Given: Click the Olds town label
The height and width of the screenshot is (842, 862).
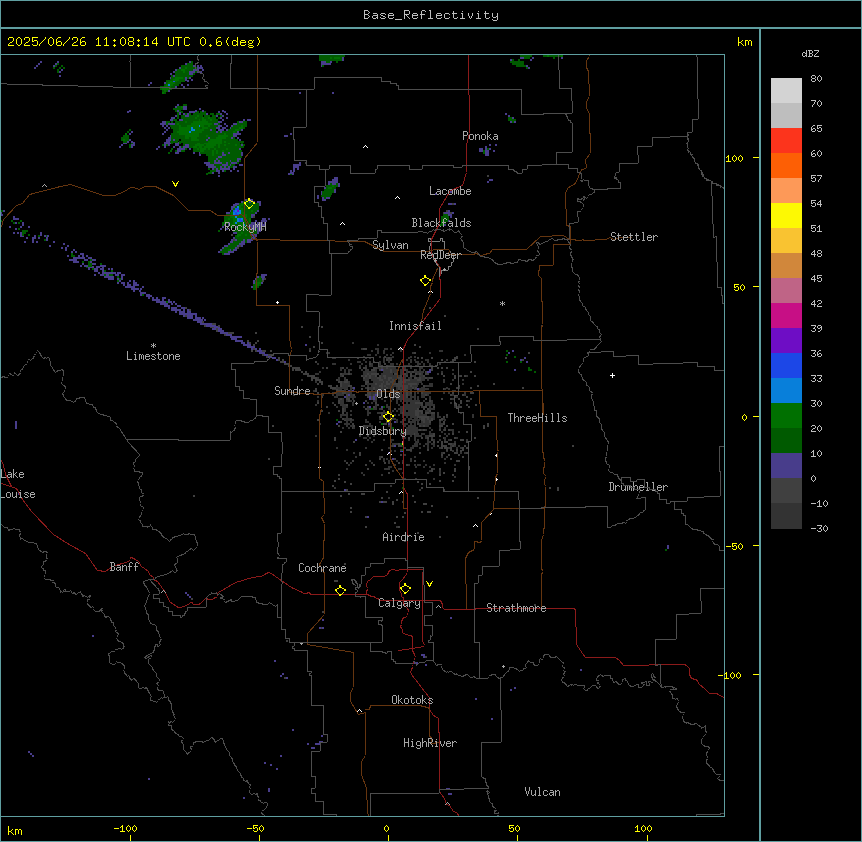Looking at the screenshot, I should tap(388, 394).
